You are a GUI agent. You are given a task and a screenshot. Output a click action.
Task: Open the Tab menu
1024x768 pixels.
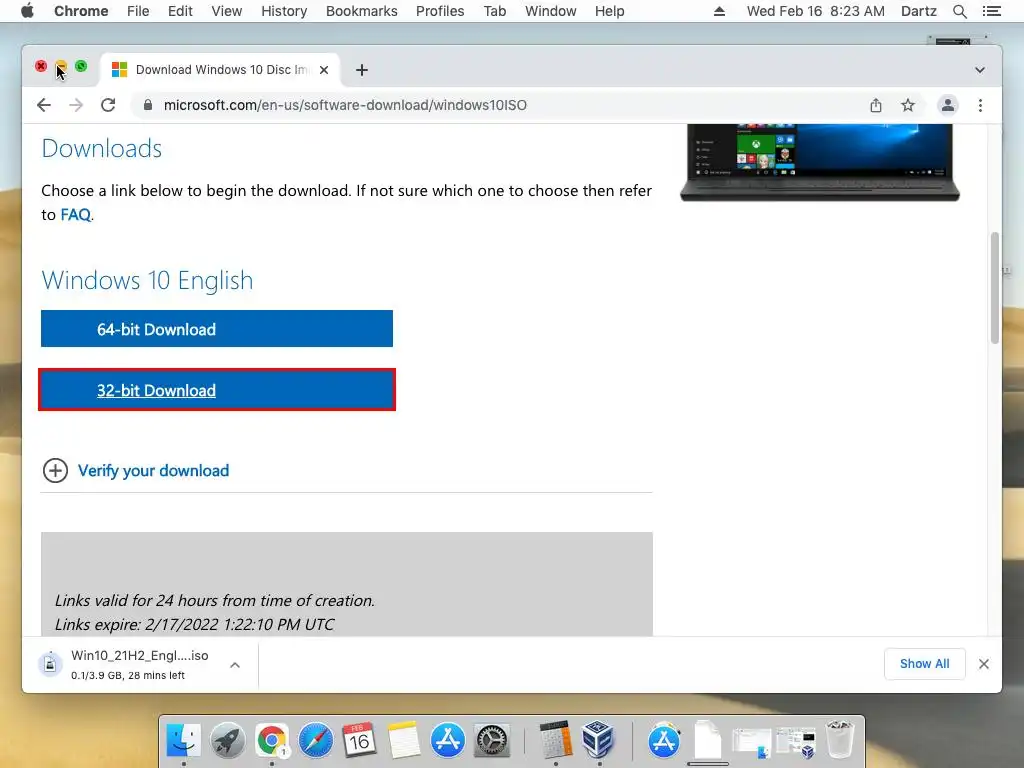(494, 11)
